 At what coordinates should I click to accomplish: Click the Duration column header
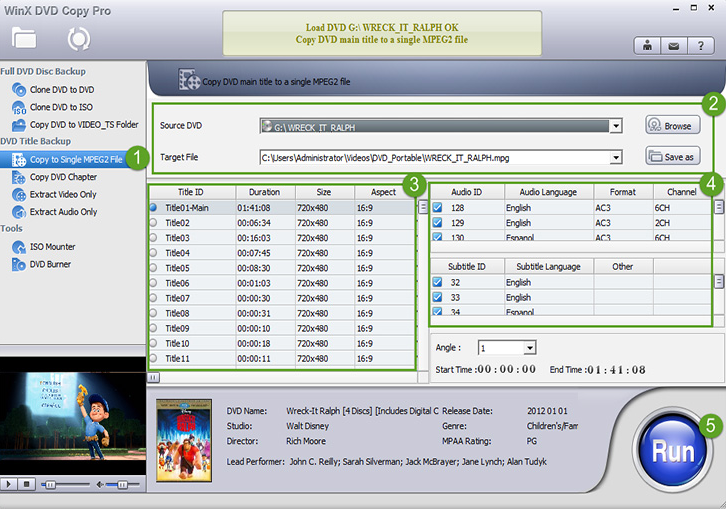coord(265,192)
